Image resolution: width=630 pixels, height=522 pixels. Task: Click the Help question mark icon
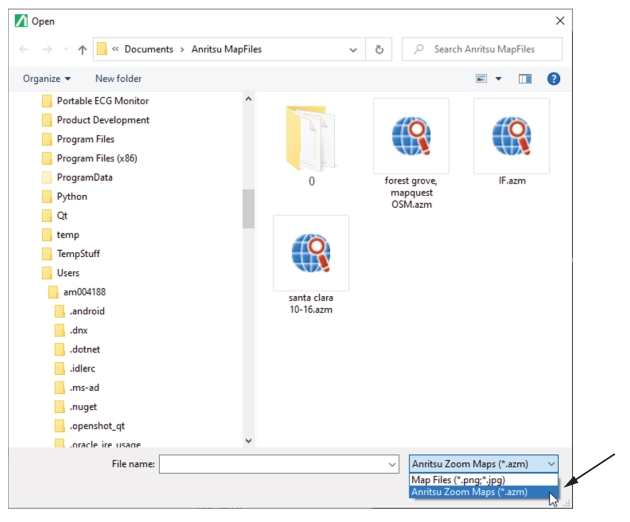tap(553, 79)
